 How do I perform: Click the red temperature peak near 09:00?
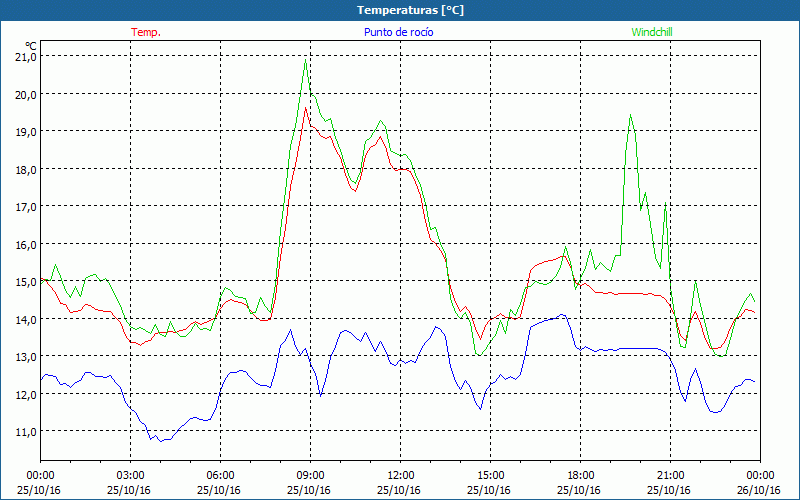coord(305,108)
